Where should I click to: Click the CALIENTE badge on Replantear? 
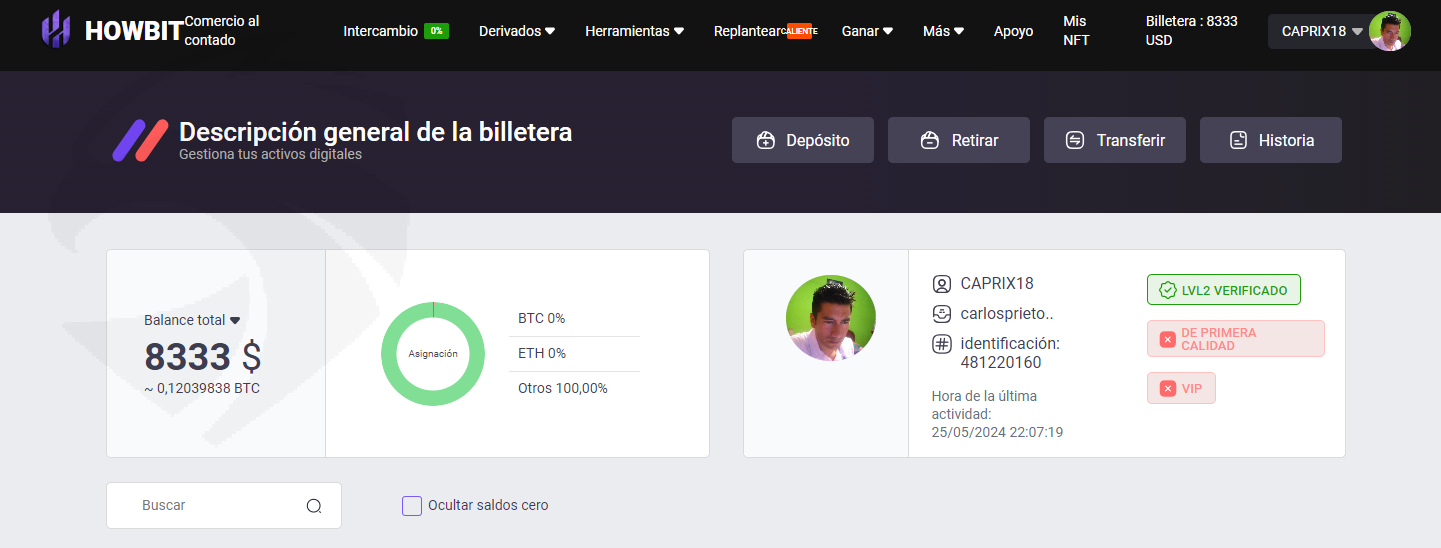(799, 31)
